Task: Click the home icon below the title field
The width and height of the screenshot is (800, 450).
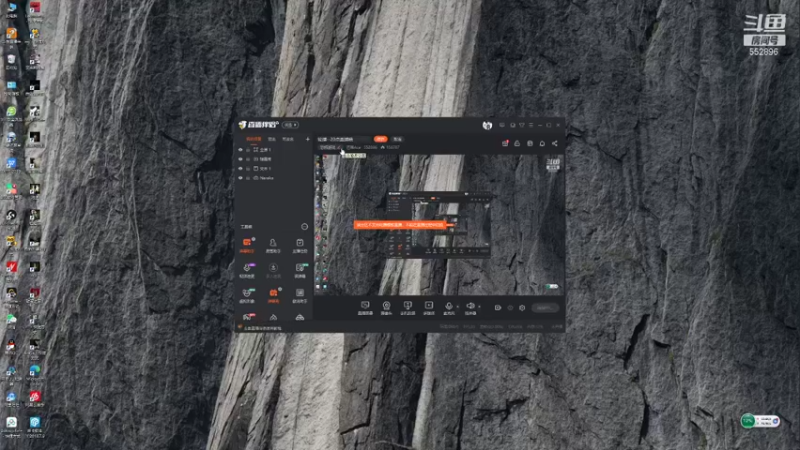Action: (383, 147)
